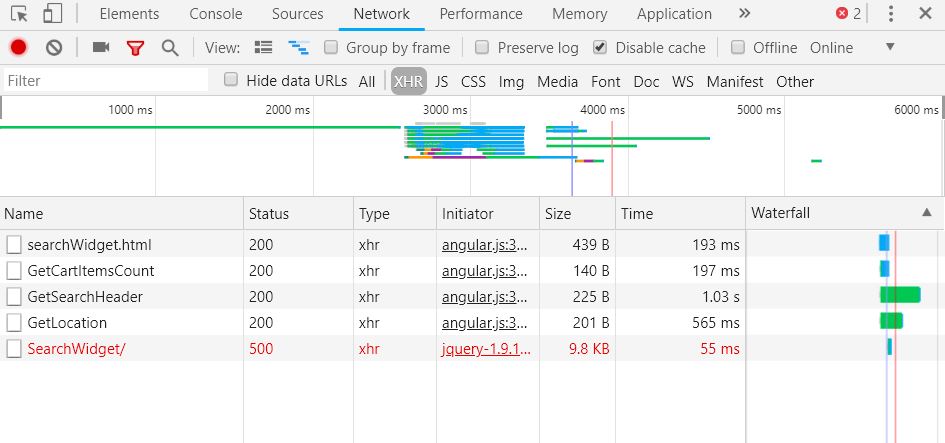Viewport: 945px width, 443px height.
Task: Open the Sources tab
Action: (297, 14)
